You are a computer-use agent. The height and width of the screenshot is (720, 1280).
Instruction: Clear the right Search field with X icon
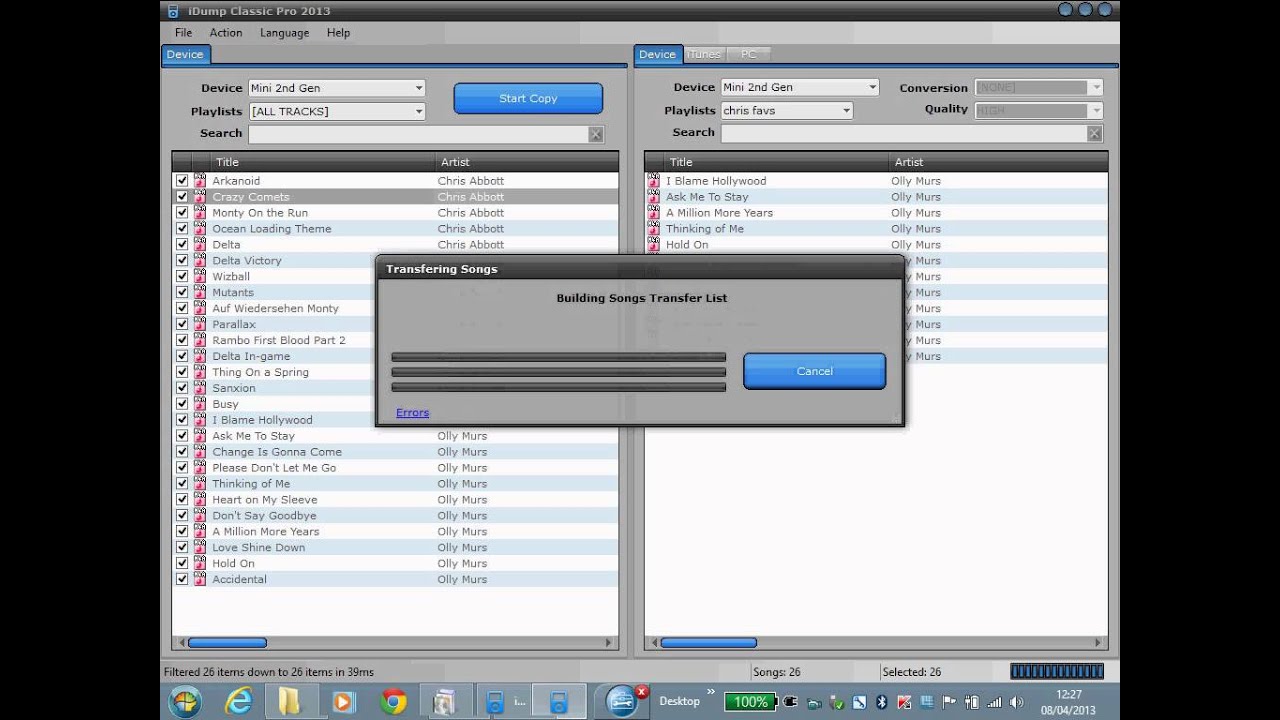(1094, 133)
